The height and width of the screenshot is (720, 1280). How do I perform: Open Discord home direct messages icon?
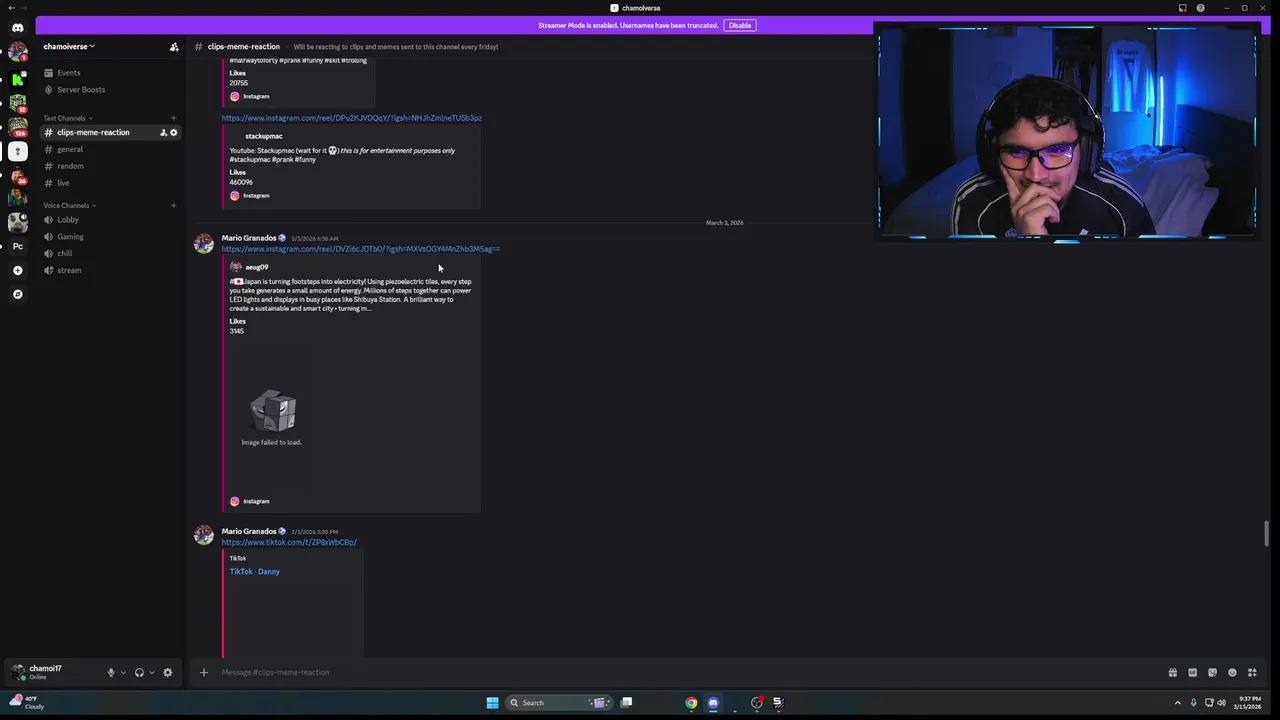pos(17,28)
